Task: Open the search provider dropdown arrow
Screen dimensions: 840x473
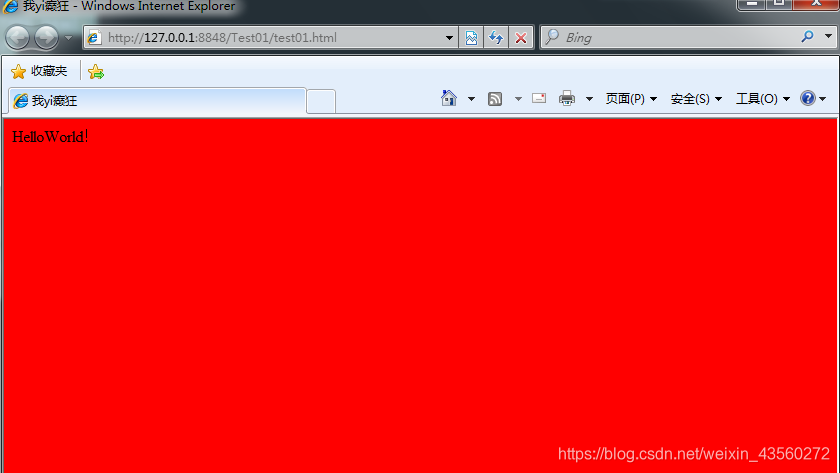Action: 828,37
